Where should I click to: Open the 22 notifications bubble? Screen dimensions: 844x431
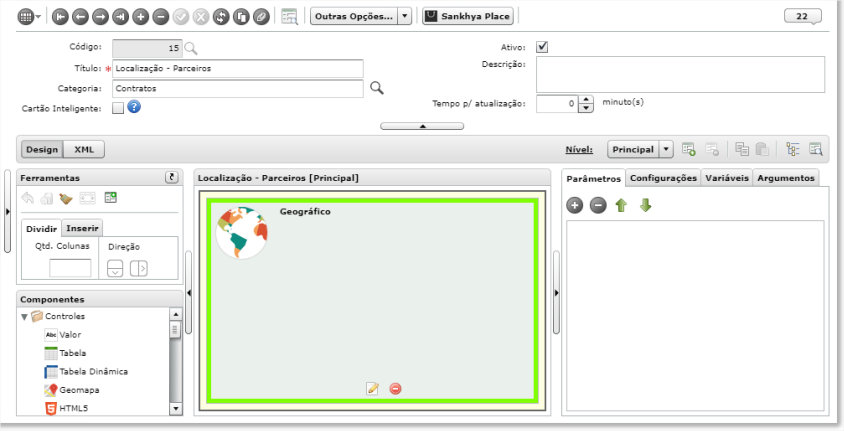click(802, 16)
